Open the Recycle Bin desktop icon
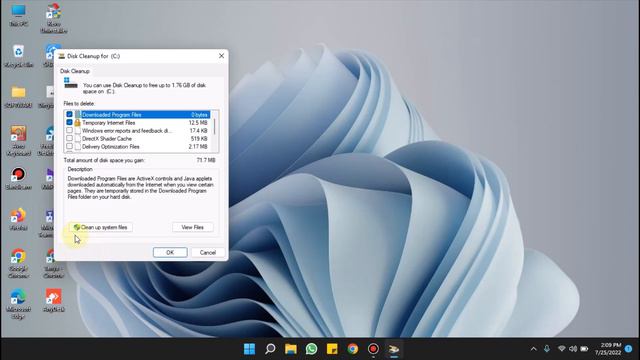Screen dimensions: 640x360 coord(18,56)
